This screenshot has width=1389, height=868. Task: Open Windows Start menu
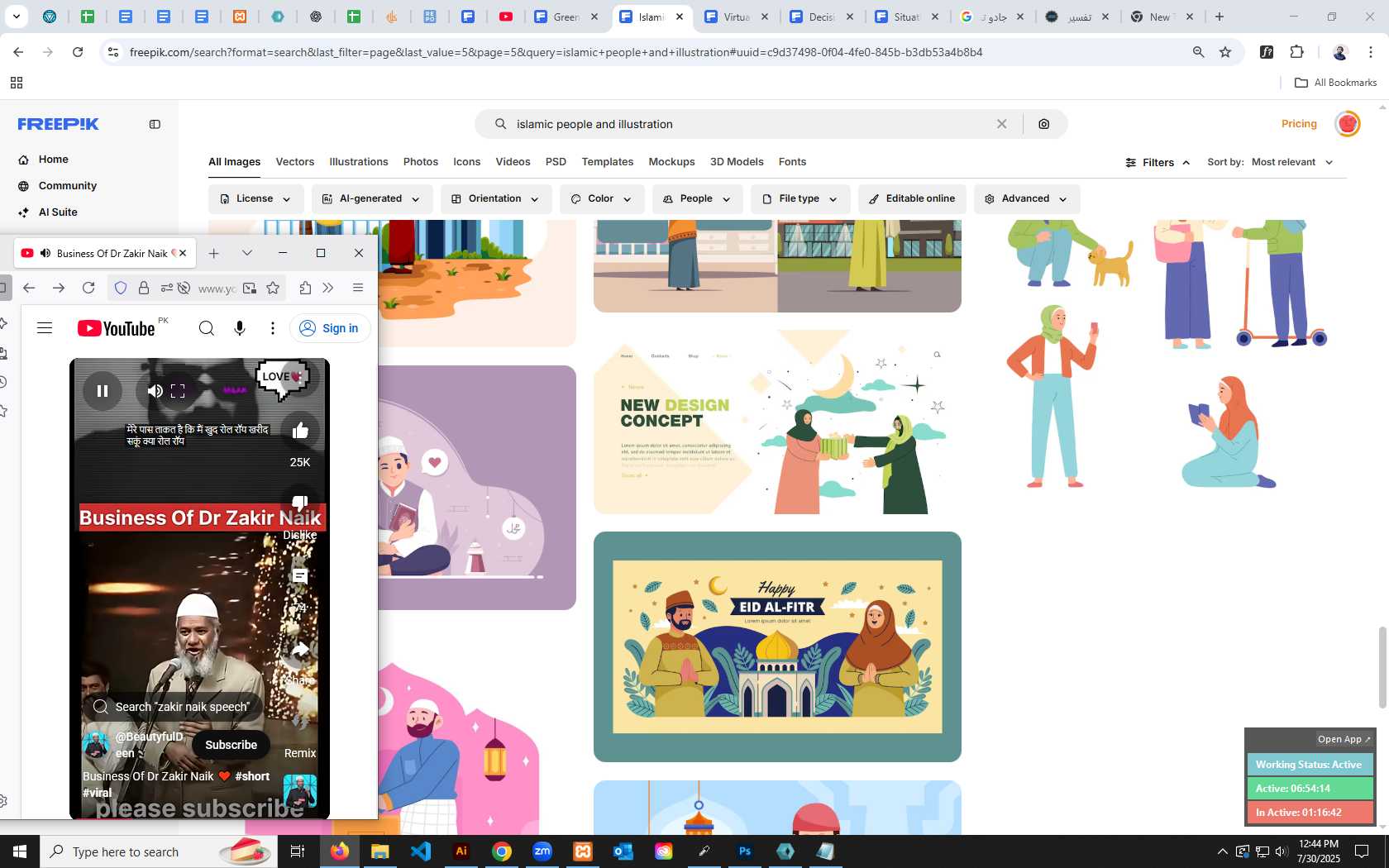pos(20,851)
